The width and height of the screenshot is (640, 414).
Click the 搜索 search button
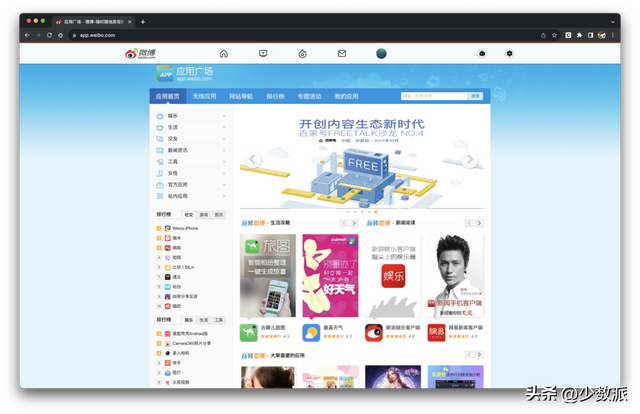coord(476,96)
